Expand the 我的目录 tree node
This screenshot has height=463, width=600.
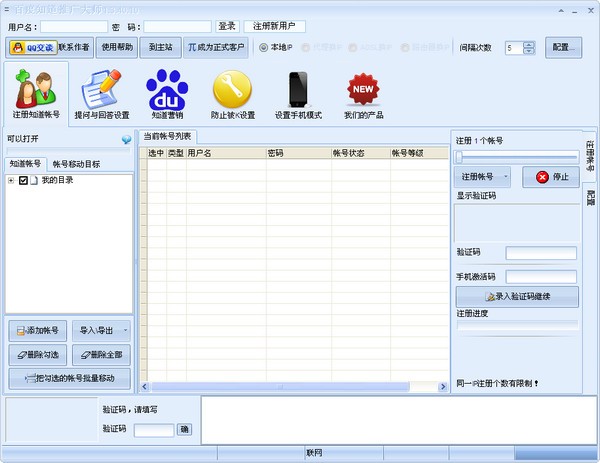tap(11, 180)
